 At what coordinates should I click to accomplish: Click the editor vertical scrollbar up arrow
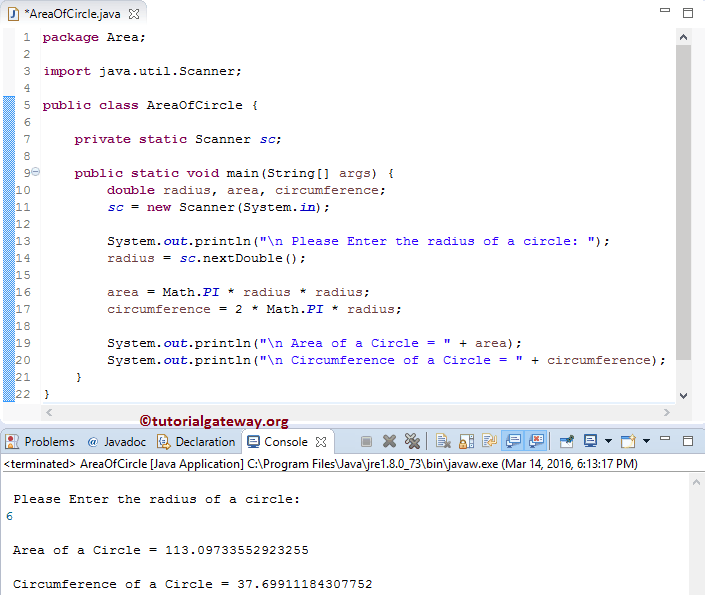coord(683,37)
